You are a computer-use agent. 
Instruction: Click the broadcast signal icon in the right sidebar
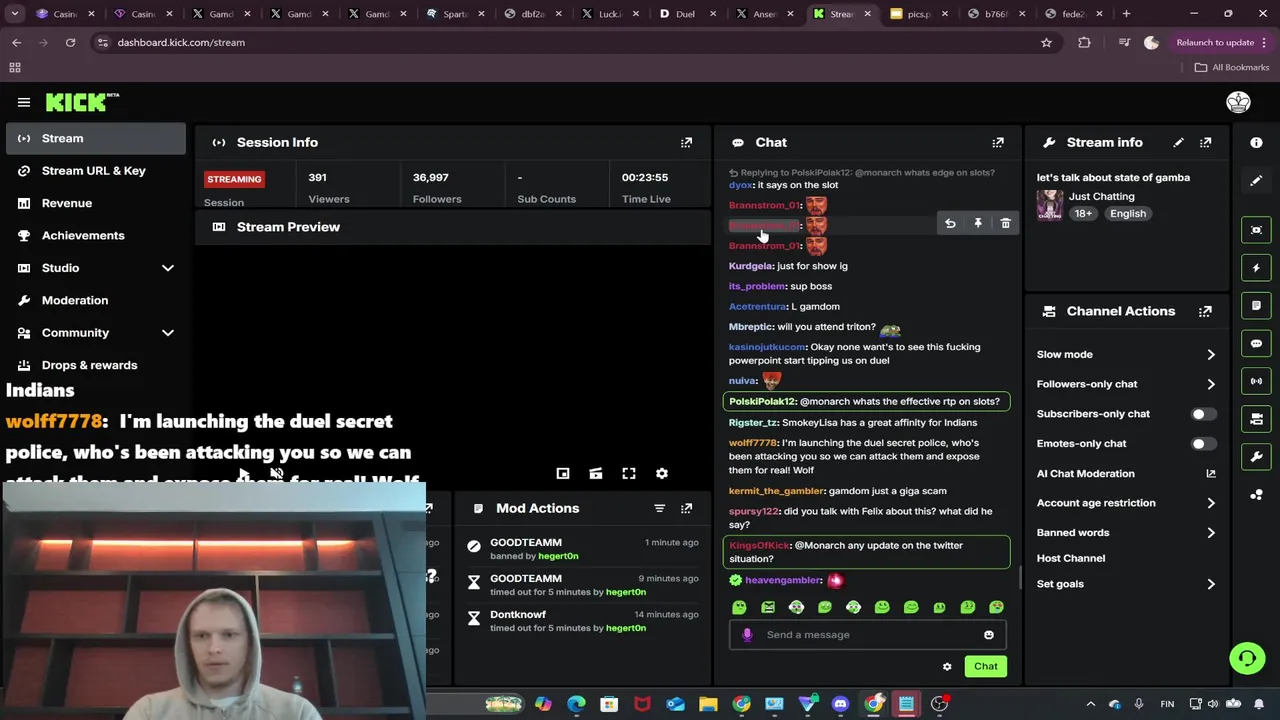(x=1256, y=381)
